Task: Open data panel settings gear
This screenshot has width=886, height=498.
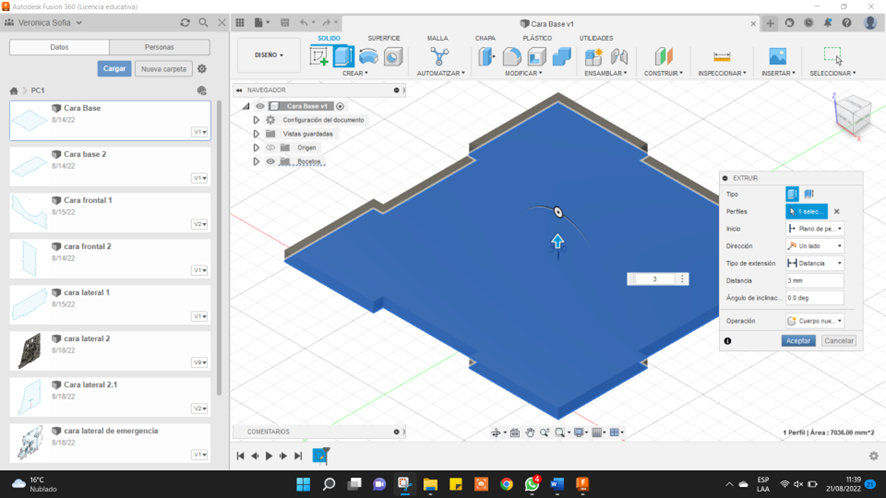Action: coord(202,69)
